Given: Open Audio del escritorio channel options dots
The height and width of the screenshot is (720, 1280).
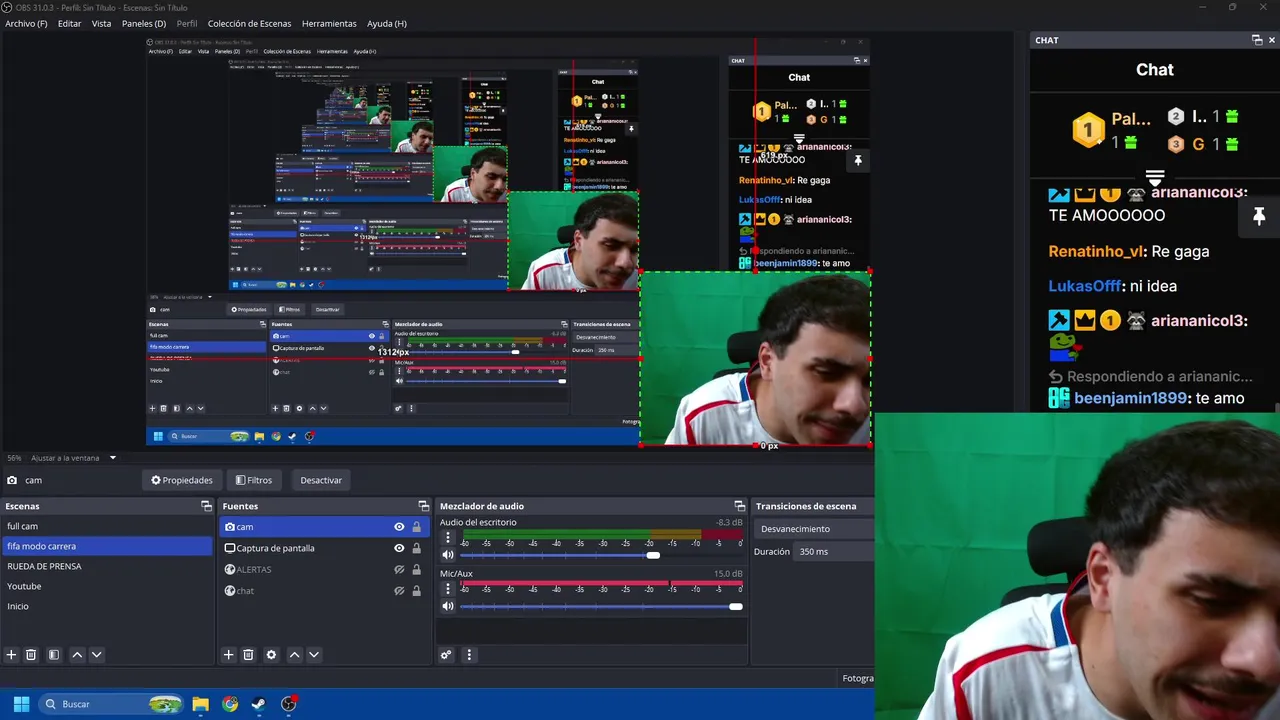Looking at the screenshot, I should click(448, 538).
